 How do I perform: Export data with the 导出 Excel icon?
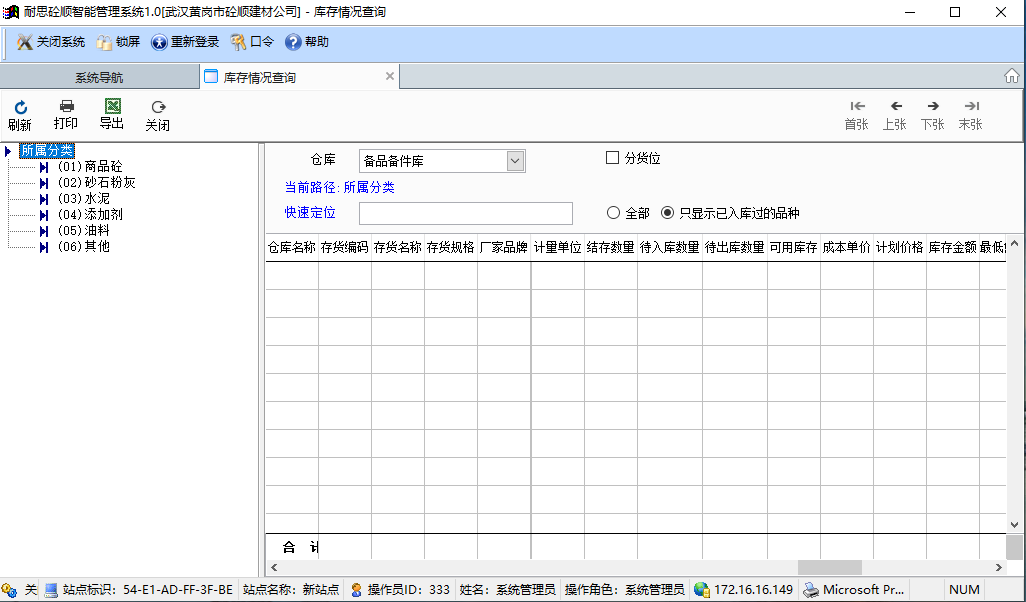112,106
